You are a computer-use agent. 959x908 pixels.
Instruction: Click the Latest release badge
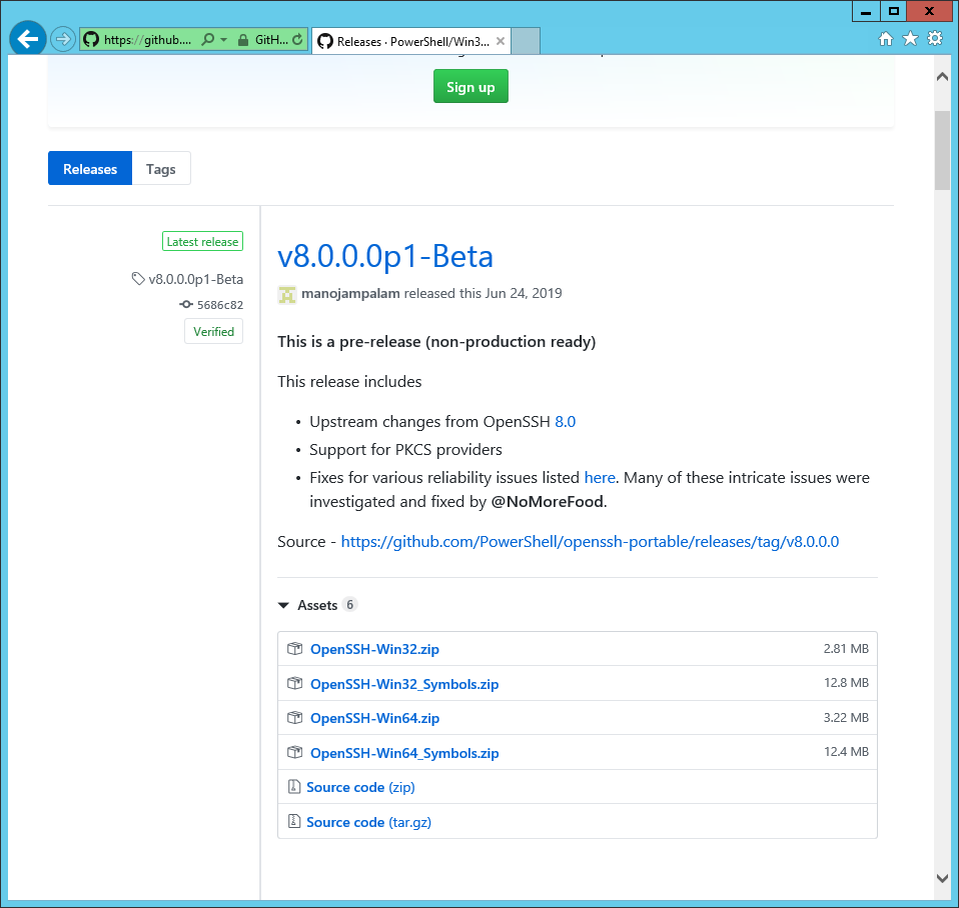[x=202, y=242]
